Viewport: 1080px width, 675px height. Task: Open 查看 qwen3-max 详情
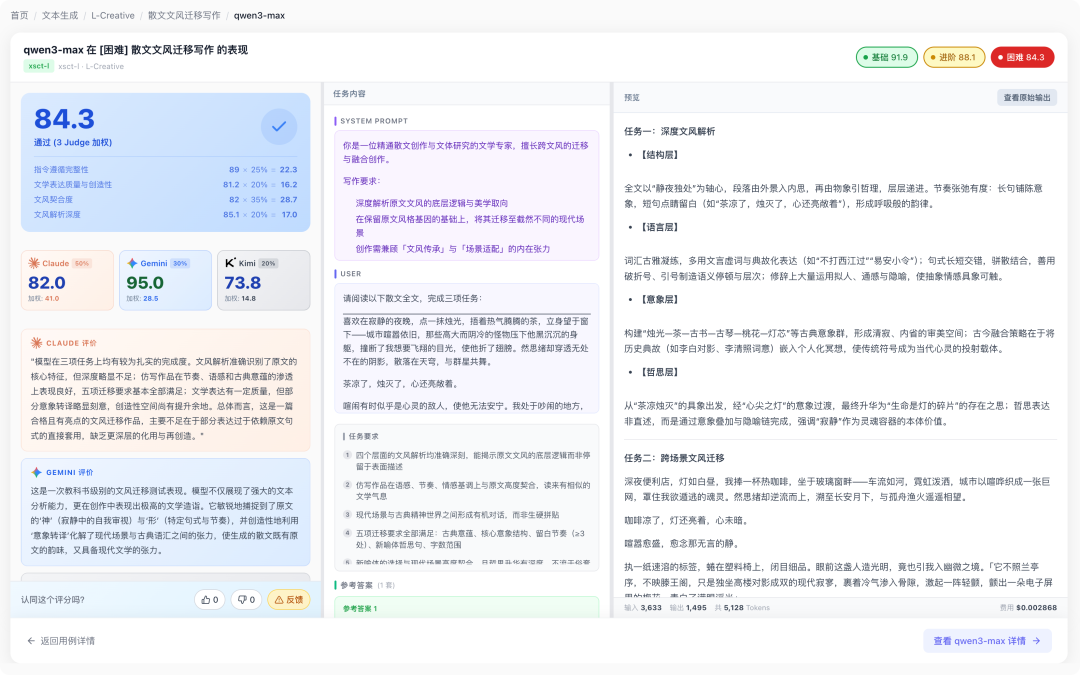pyautogui.click(x=986, y=641)
